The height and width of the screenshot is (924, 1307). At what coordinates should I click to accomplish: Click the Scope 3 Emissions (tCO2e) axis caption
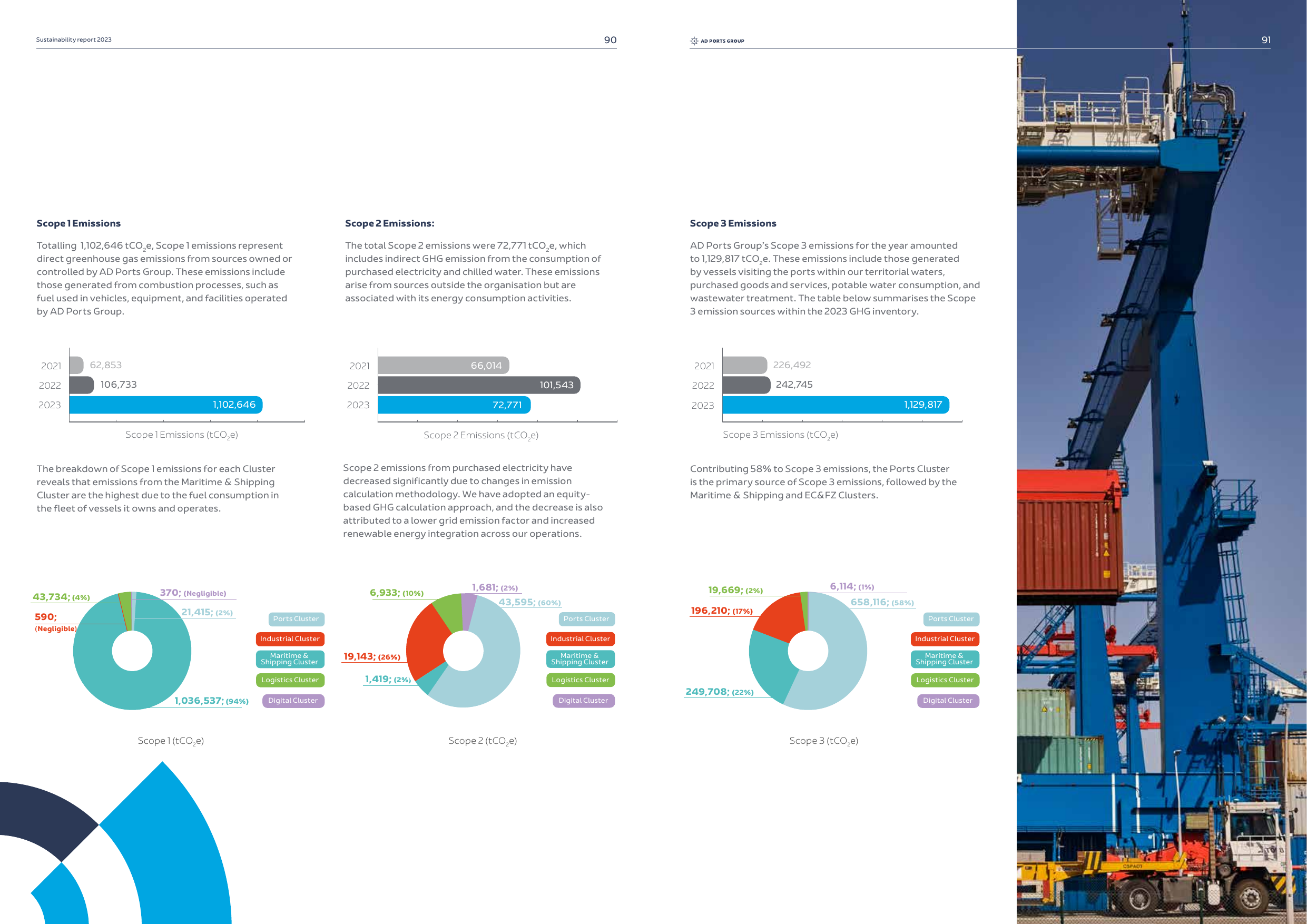click(x=780, y=435)
